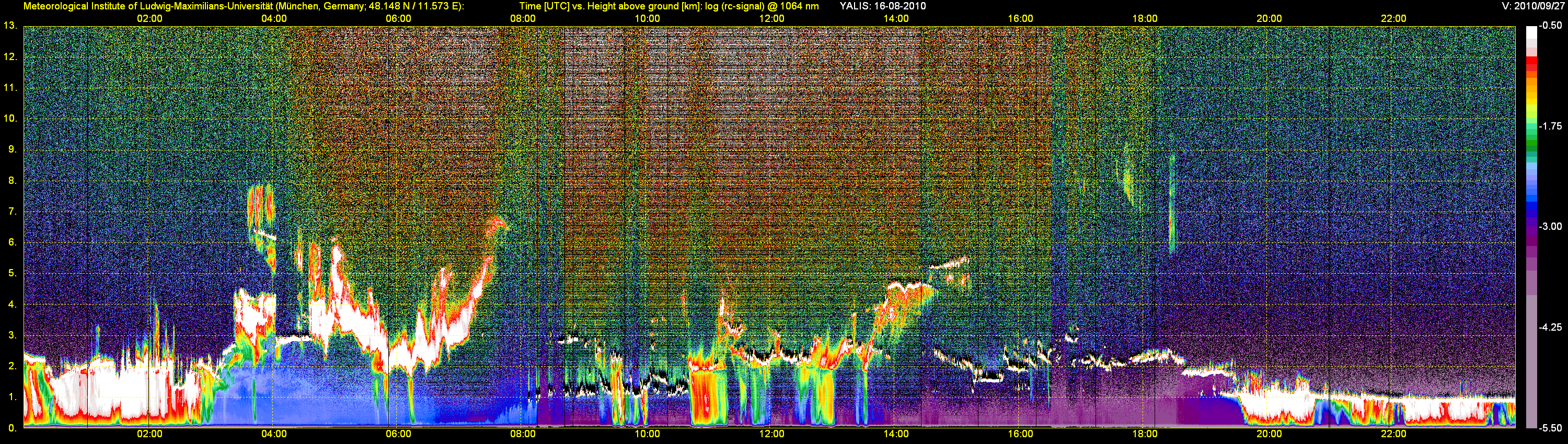
Task: Click the '-1.75' color scale value
Action: pos(1550,126)
